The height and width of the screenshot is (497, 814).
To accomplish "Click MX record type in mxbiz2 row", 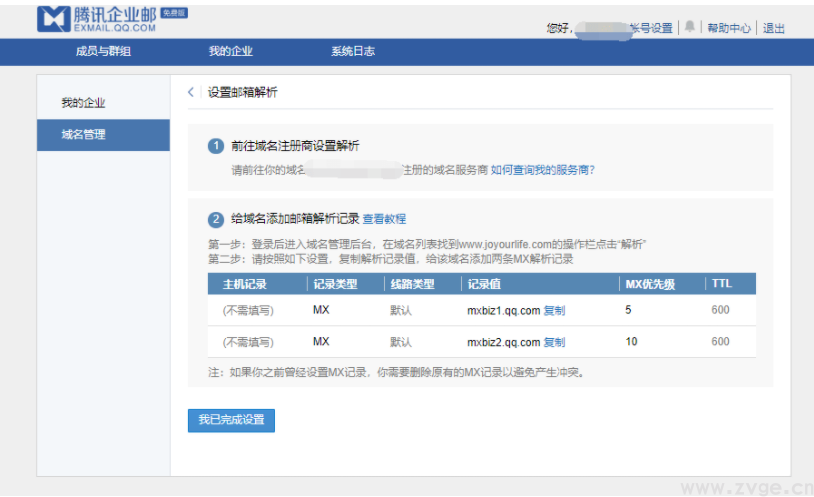I will pyautogui.click(x=321, y=342).
